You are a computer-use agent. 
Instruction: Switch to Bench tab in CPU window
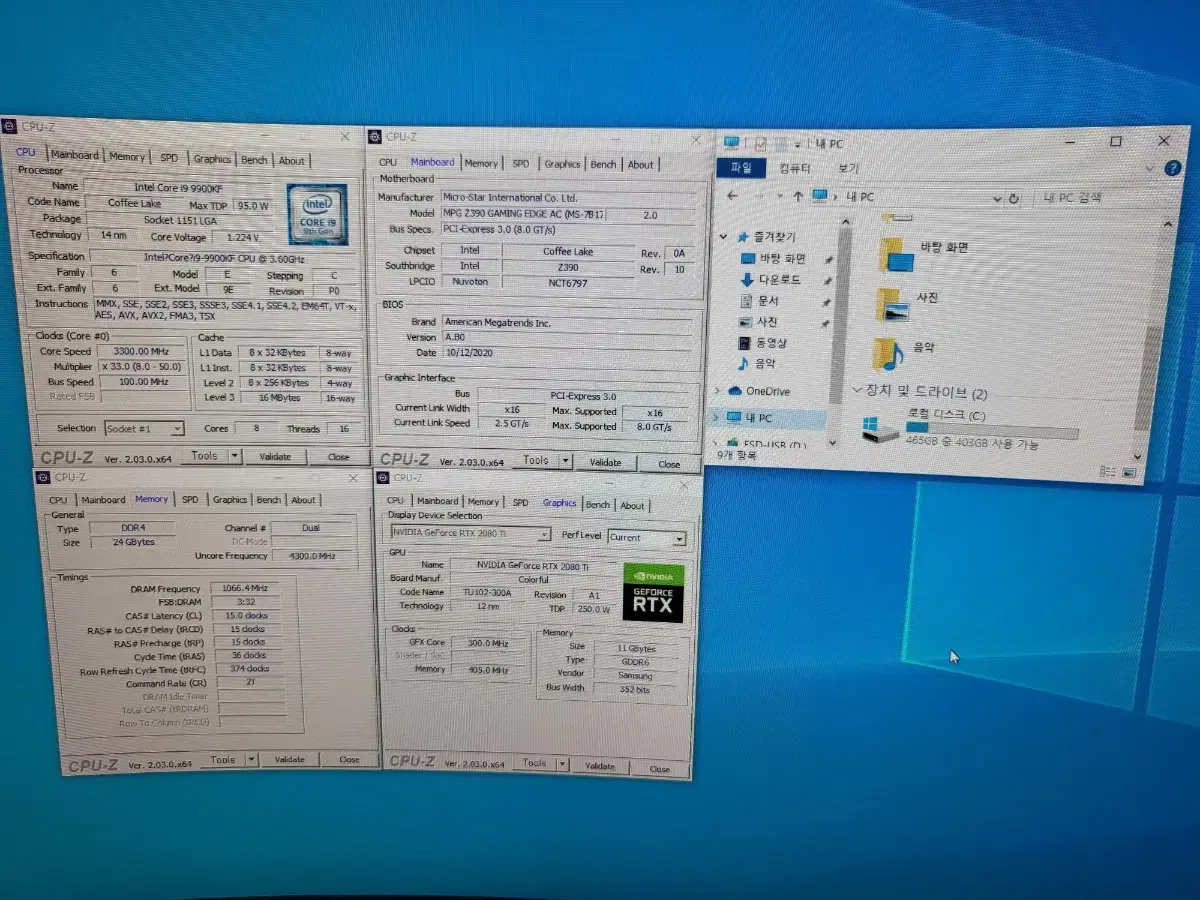pyautogui.click(x=255, y=159)
